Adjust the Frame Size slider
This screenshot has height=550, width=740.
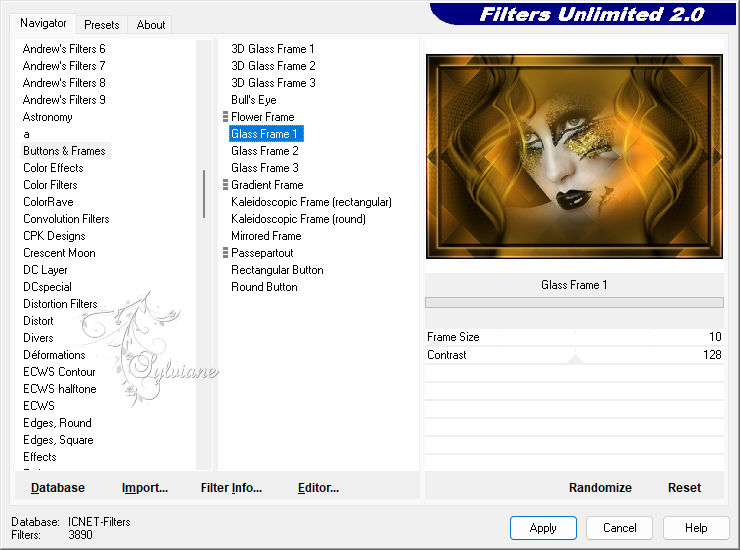click(x=574, y=337)
